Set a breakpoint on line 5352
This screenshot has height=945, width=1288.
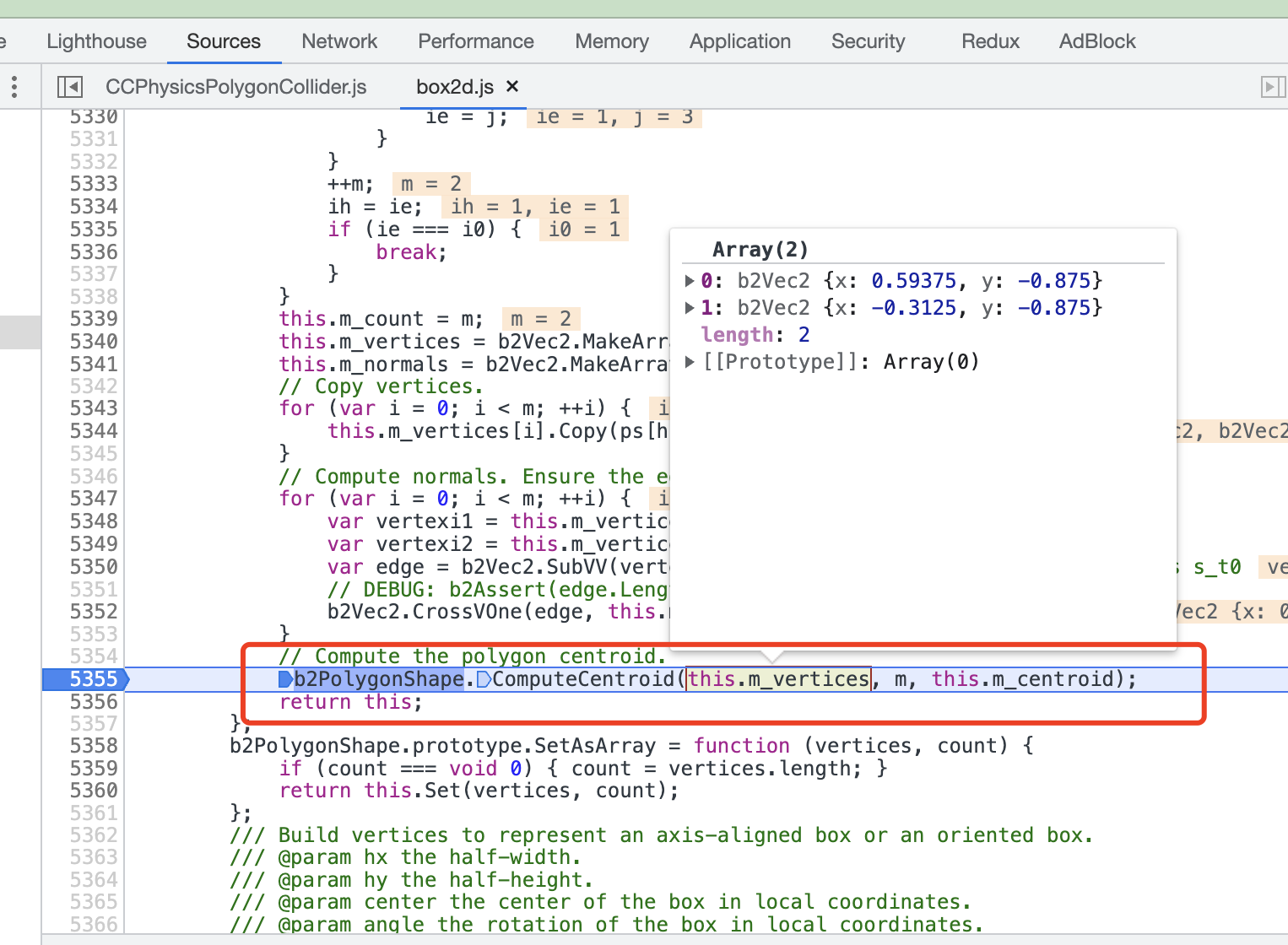pos(93,612)
